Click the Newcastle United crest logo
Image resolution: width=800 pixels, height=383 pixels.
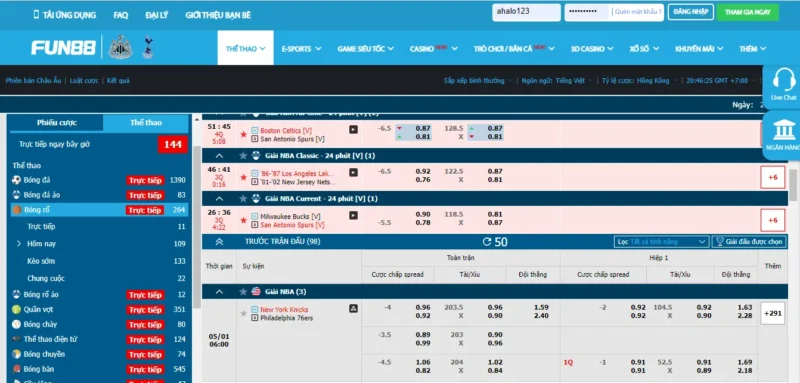120,47
